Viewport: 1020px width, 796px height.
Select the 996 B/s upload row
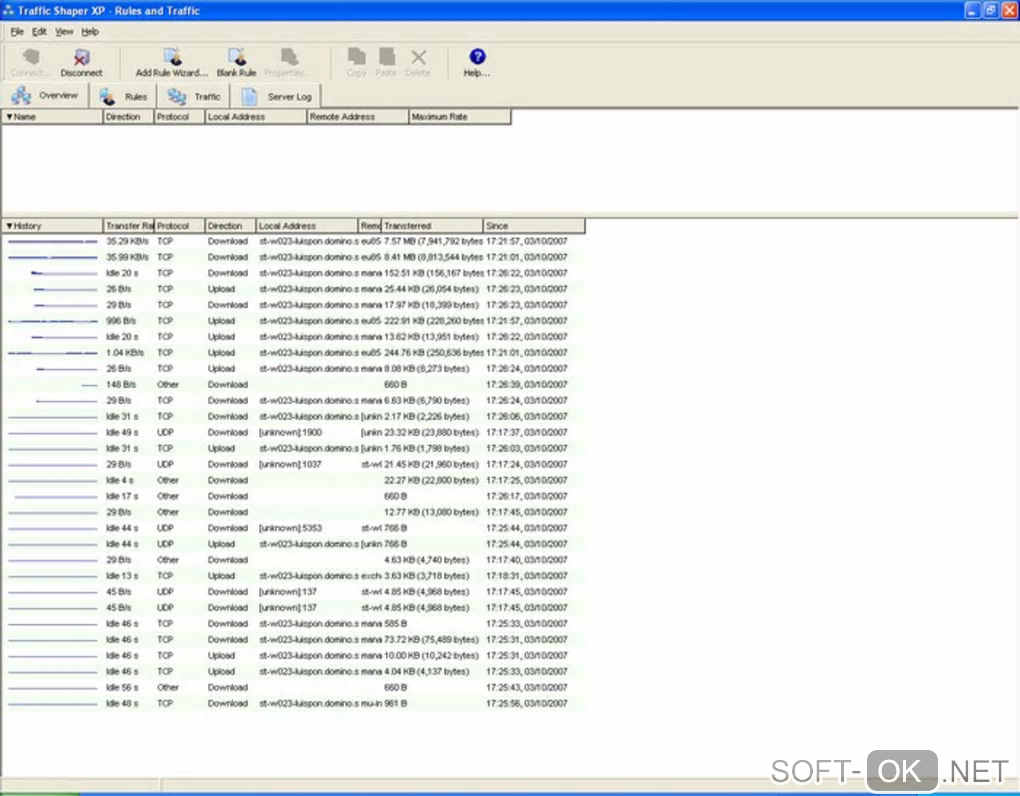[293, 321]
